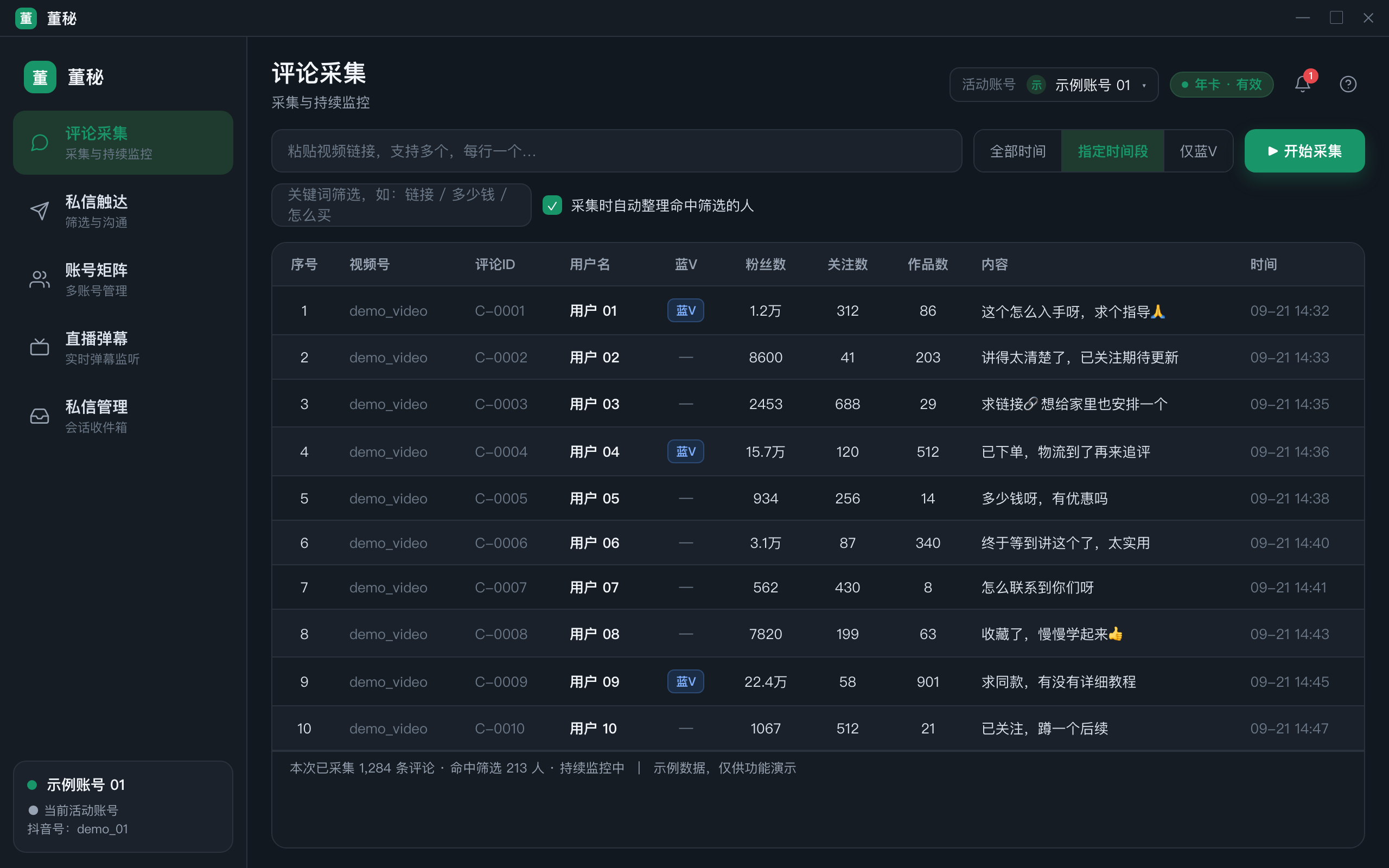This screenshot has height=868, width=1389.
Task: Click comment text 求链接 想给家里也安排一个
Action: 1074,404
